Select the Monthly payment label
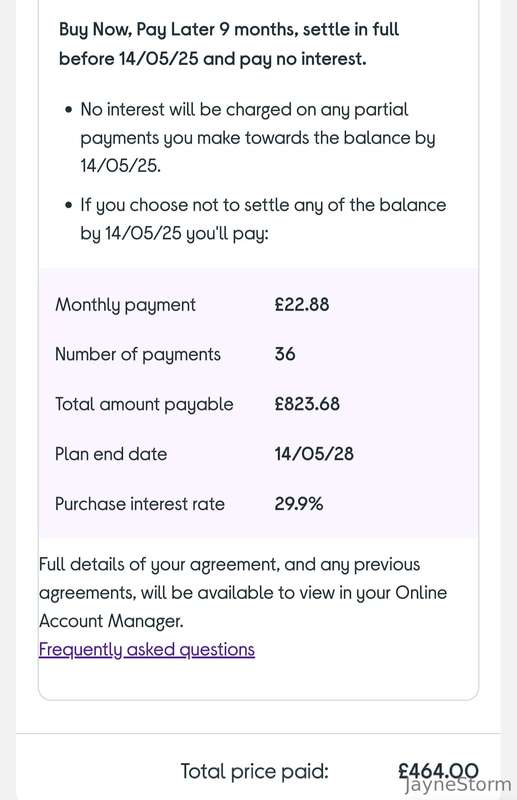The width and height of the screenshot is (517, 800). click(125, 305)
